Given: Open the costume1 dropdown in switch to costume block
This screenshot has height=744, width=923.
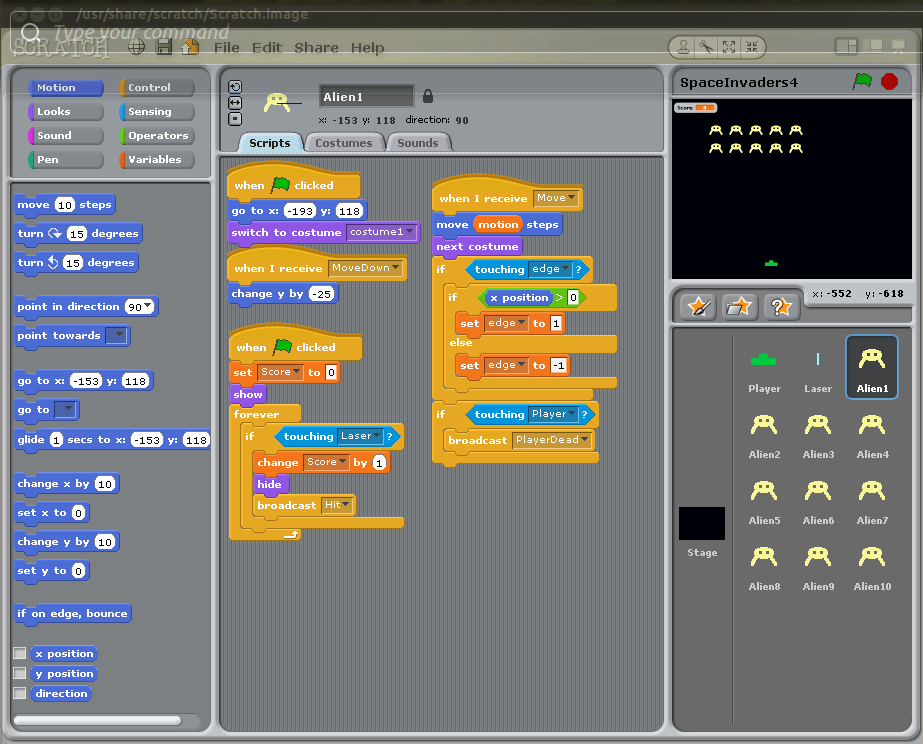Looking at the screenshot, I should (x=409, y=232).
